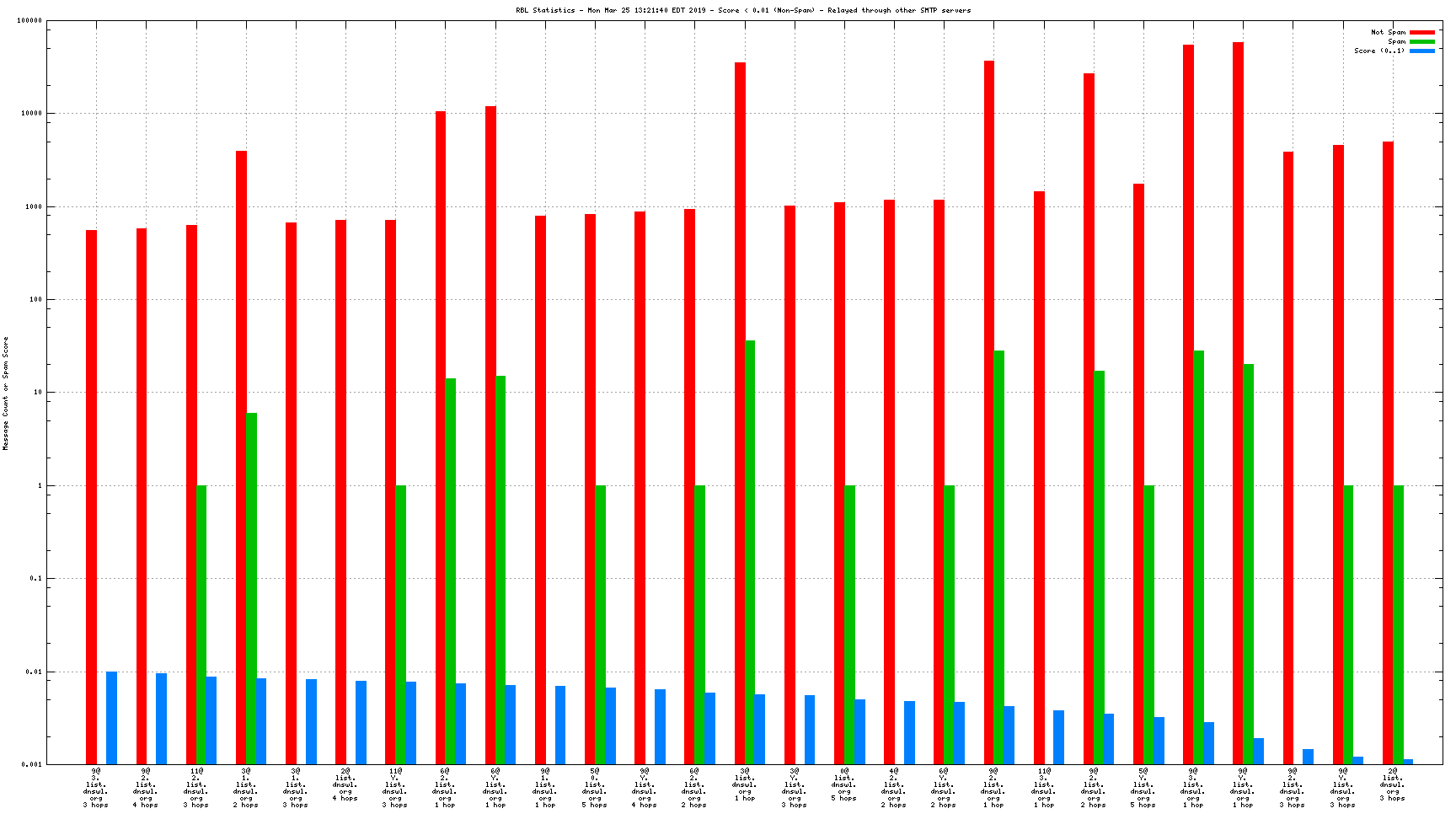
Task: Click the "Score (0..1)" legend text
Action: click(1379, 51)
